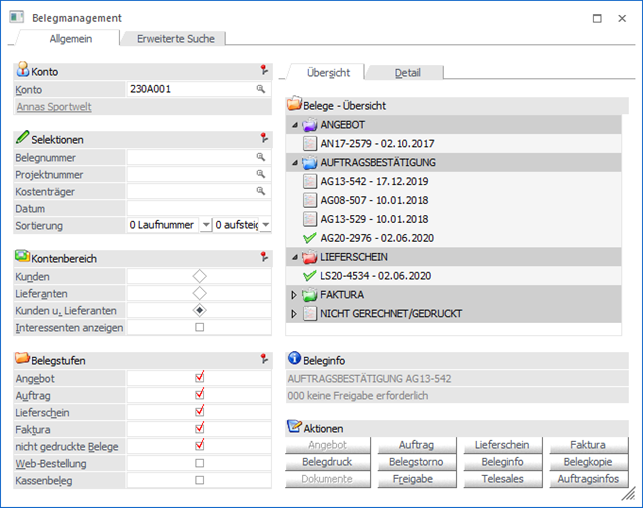643x508 pixels.
Task: Select the Kunden radio option
Action: pyautogui.click(x=200, y=276)
